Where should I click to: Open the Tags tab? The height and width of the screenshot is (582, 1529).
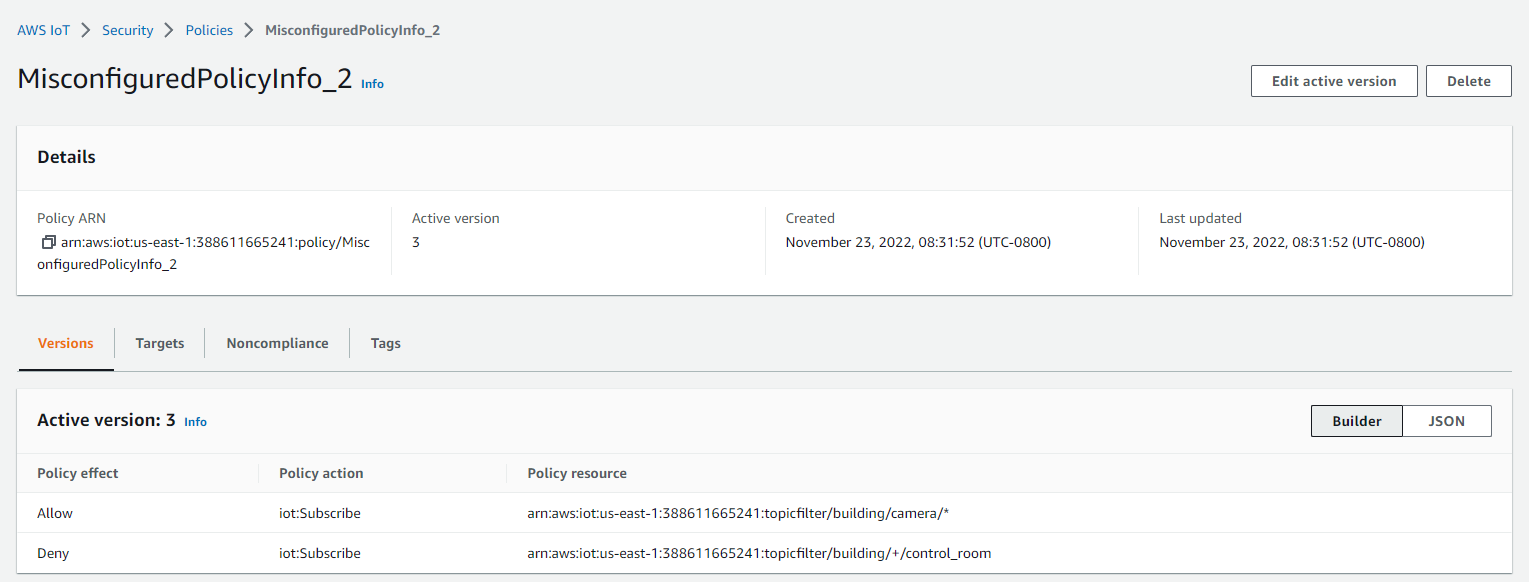point(386,343)
